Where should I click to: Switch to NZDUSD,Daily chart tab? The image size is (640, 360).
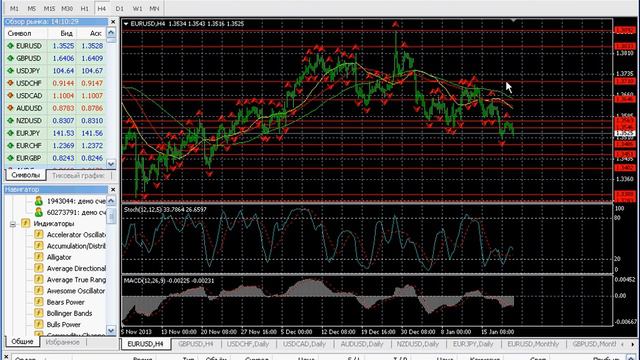[x=418, y=344]
